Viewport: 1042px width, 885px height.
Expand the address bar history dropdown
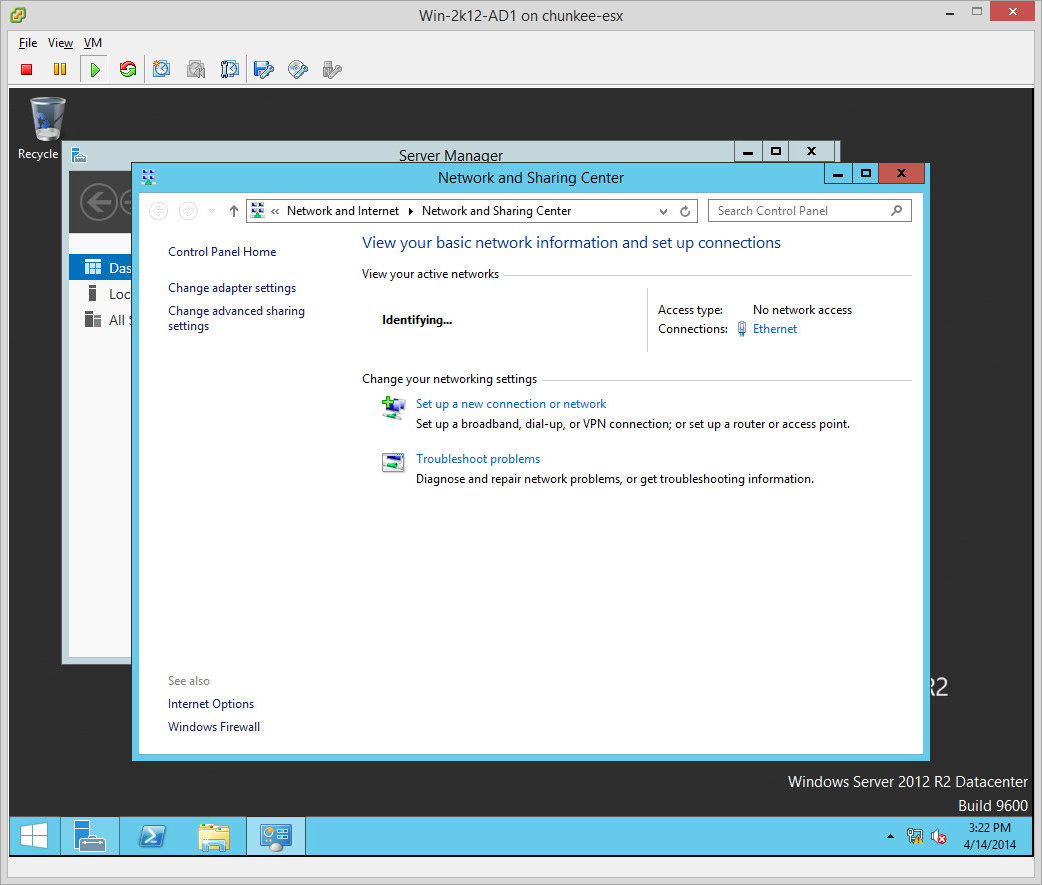tap(663, 211)
